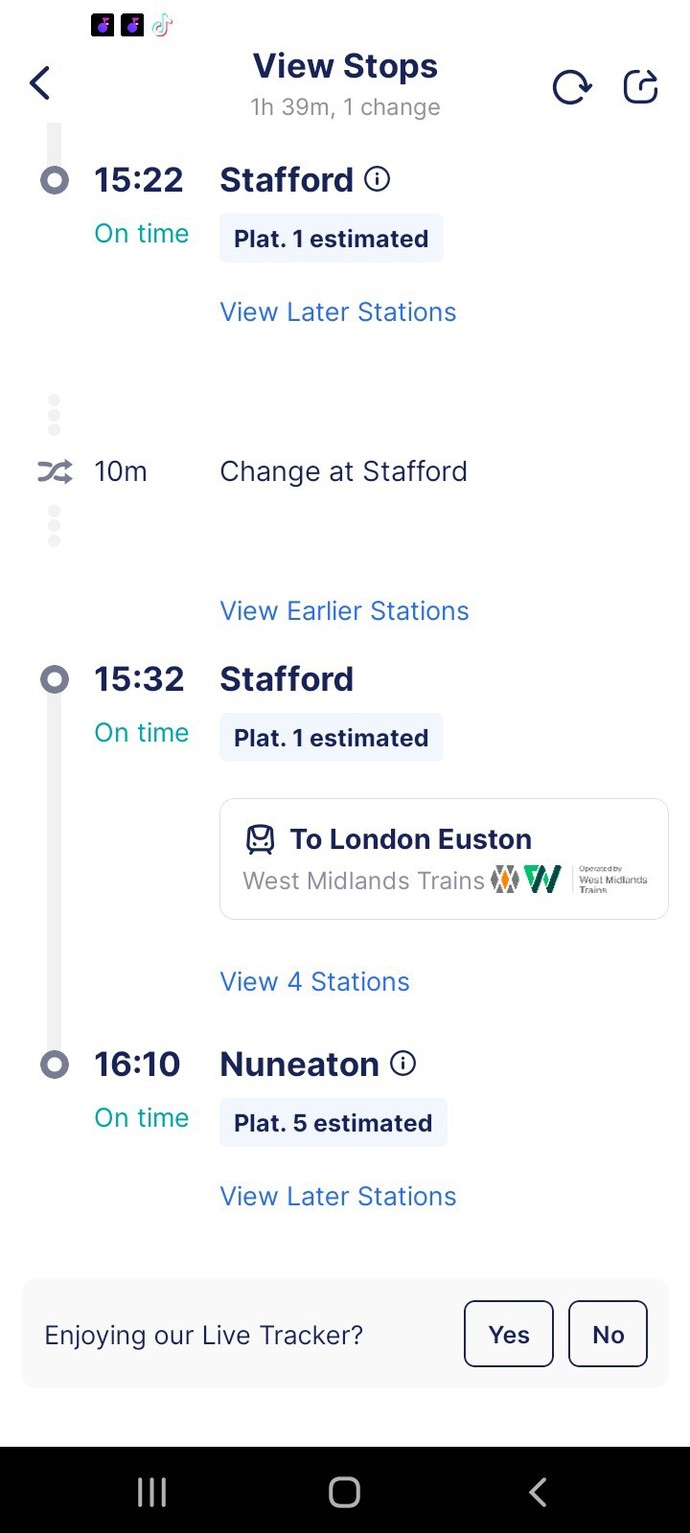Refresh the live journey tracker
The width and height of the screenshot is (690, 1533).
click(572, 87)
